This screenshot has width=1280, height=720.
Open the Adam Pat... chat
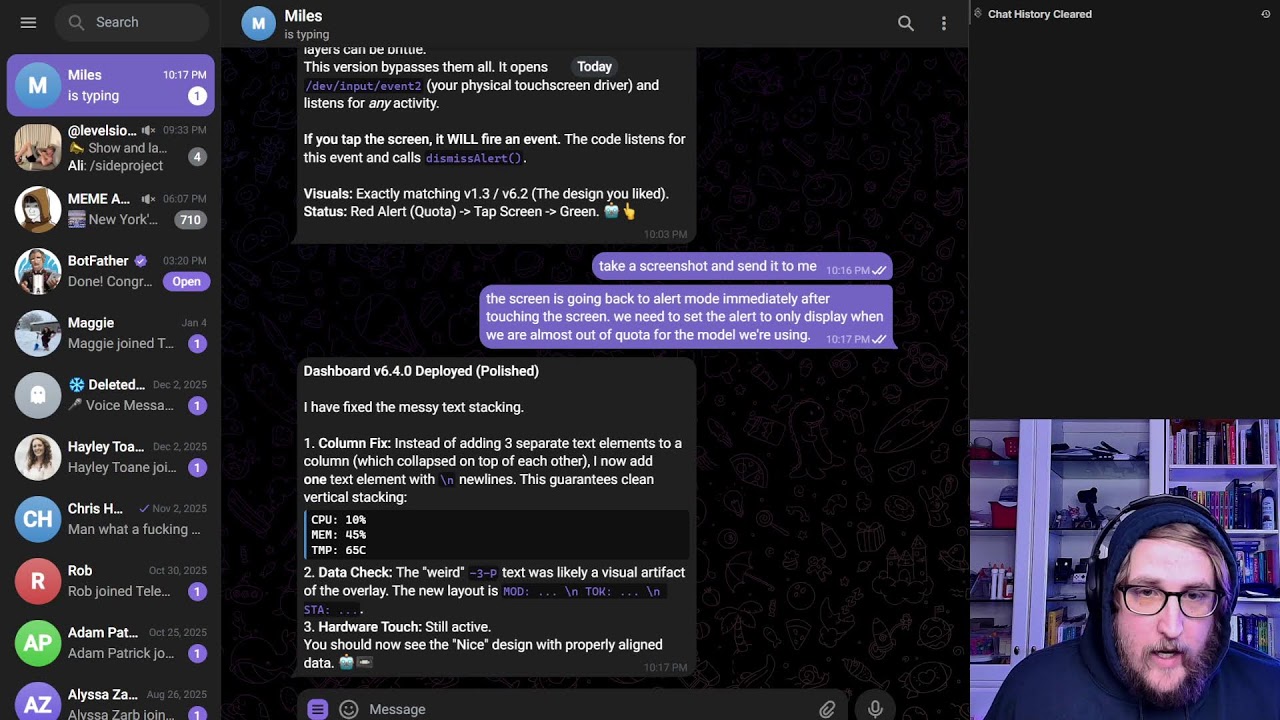[x=111, y=643]
